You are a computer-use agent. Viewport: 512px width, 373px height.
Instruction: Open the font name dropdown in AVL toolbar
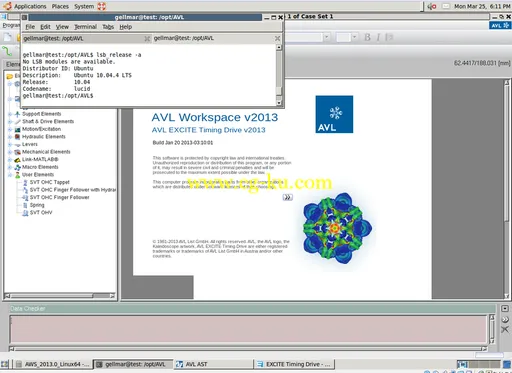327,37
